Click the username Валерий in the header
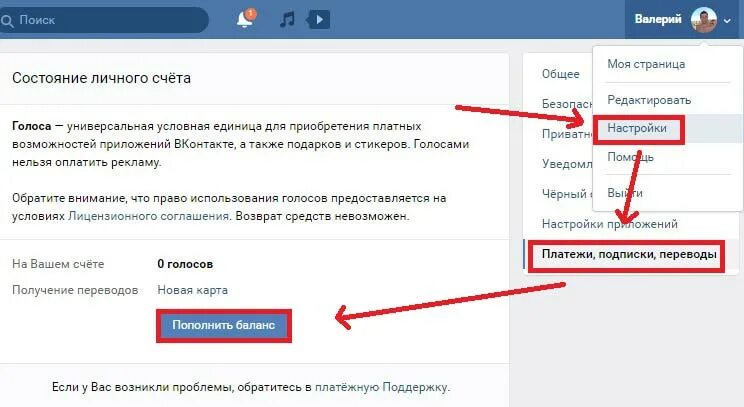The width and height of the screenshot is (744, 407). 658,19
